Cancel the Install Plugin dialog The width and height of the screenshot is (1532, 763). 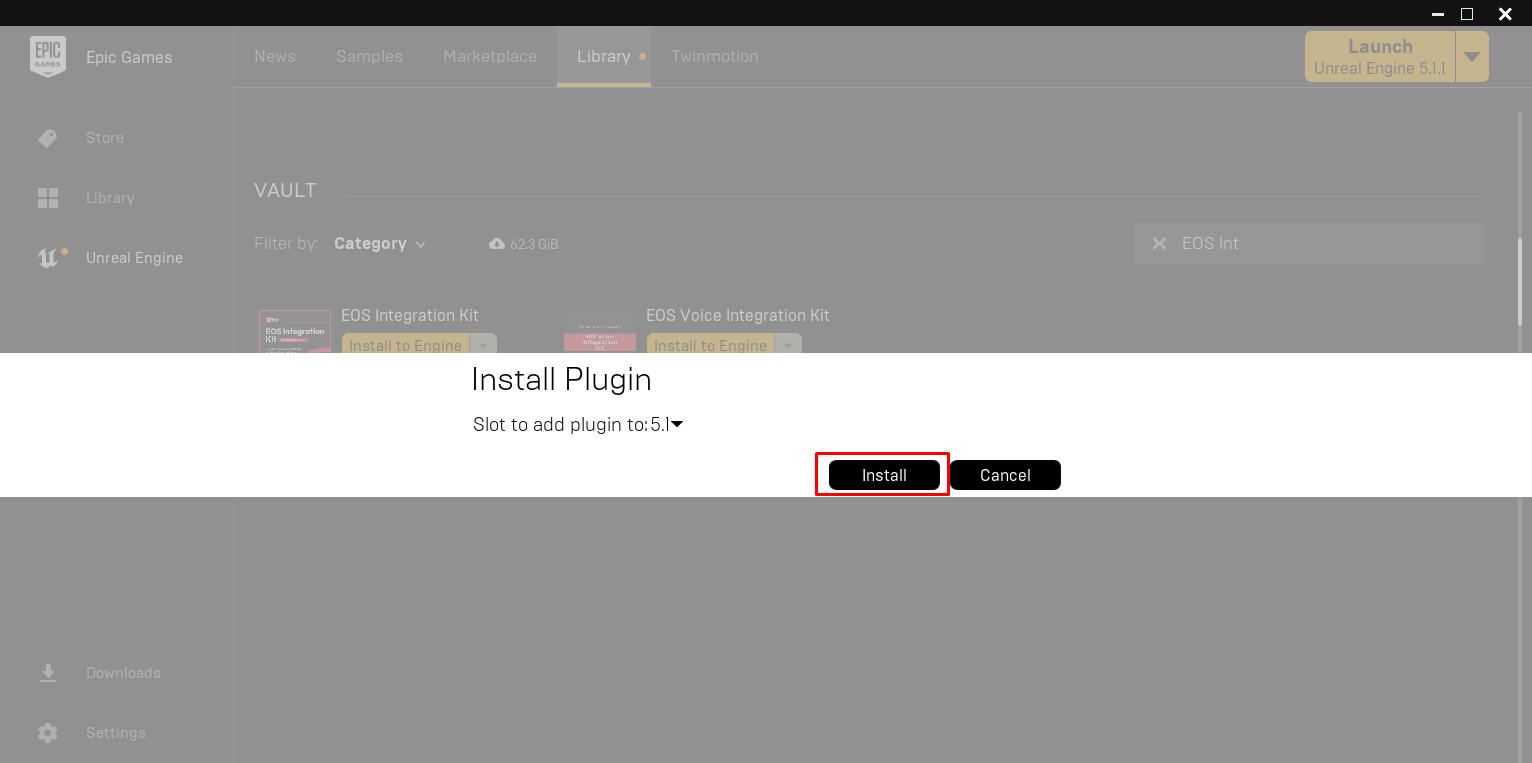1004,475
